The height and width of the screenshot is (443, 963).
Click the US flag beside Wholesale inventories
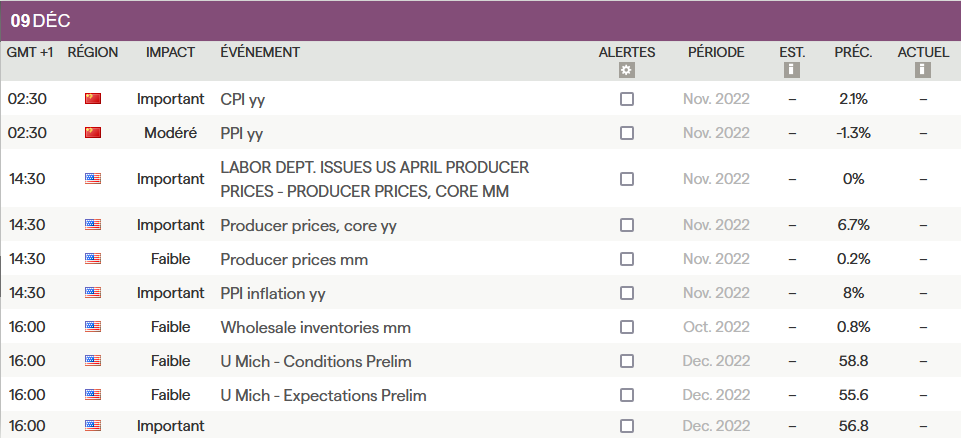tap(93, 327)
